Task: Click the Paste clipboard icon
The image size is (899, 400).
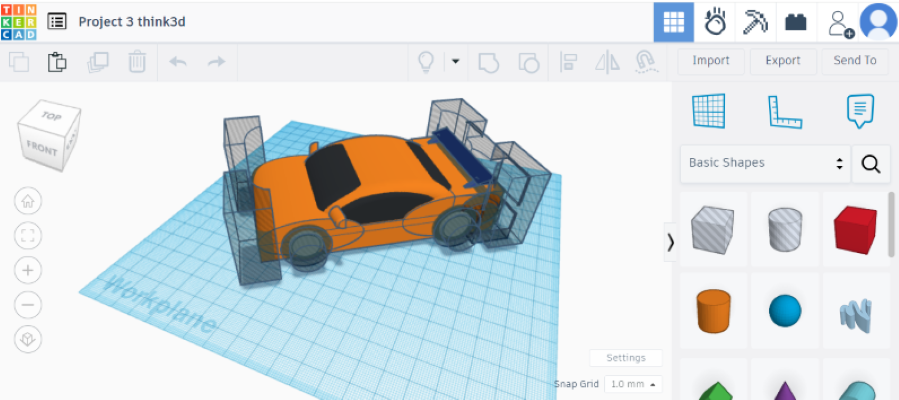Action: click(57, 61)
